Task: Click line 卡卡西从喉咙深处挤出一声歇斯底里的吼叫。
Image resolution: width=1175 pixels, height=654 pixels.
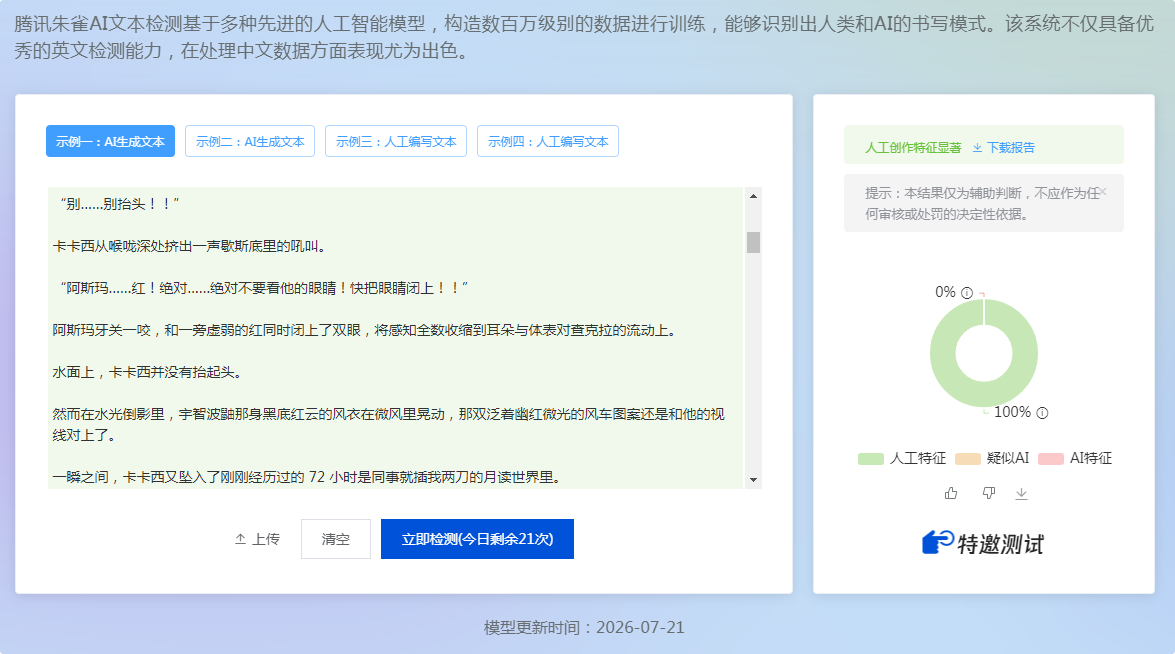Action: pyautogui.click(x=190, y=246)
